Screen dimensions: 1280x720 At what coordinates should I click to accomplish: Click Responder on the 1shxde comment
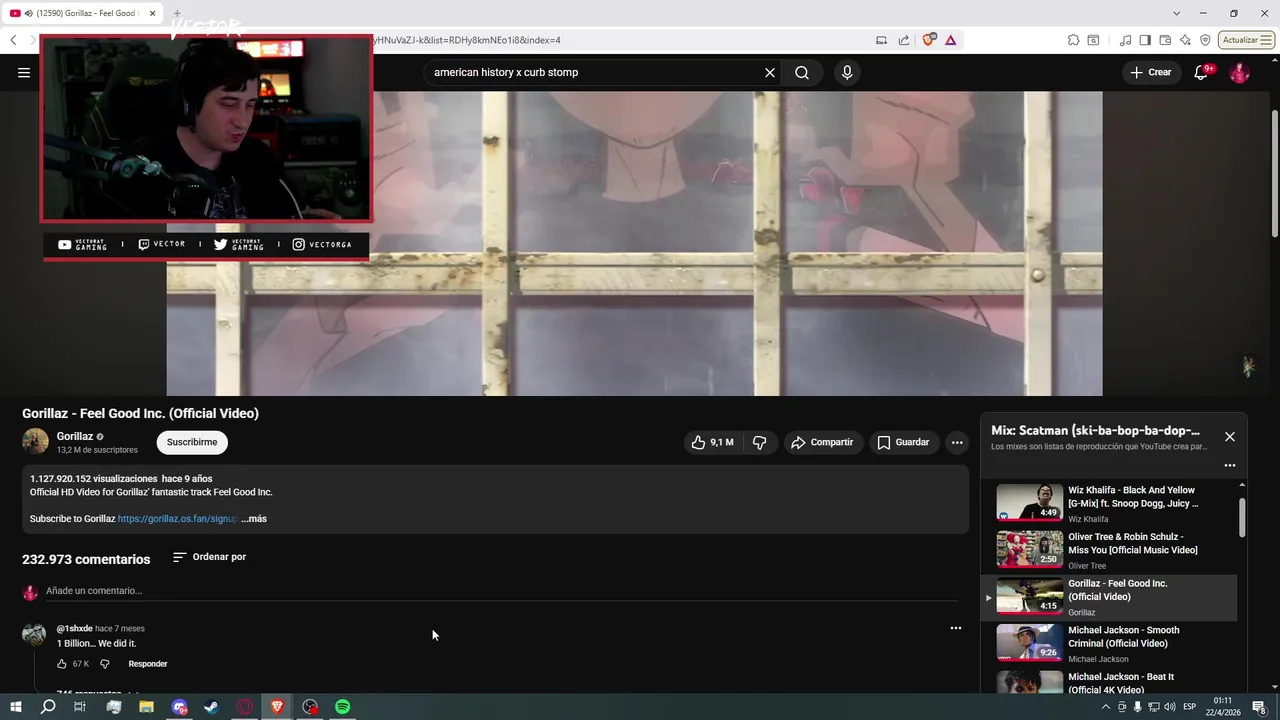148,664
